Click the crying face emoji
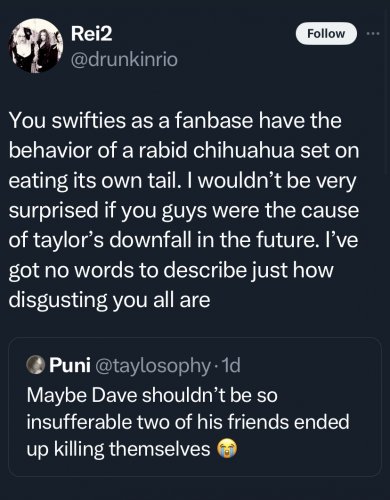The width and height of the screenshot is (390, 500). pos(227,449)
